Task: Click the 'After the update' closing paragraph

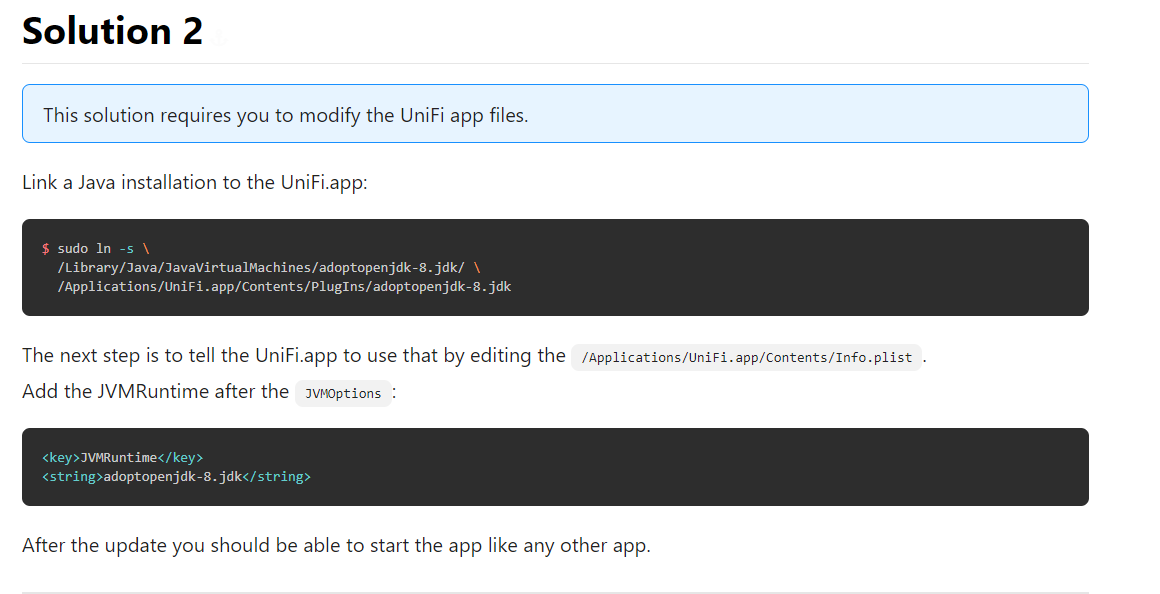Action: pyautogui.click(x=336, y=546)
